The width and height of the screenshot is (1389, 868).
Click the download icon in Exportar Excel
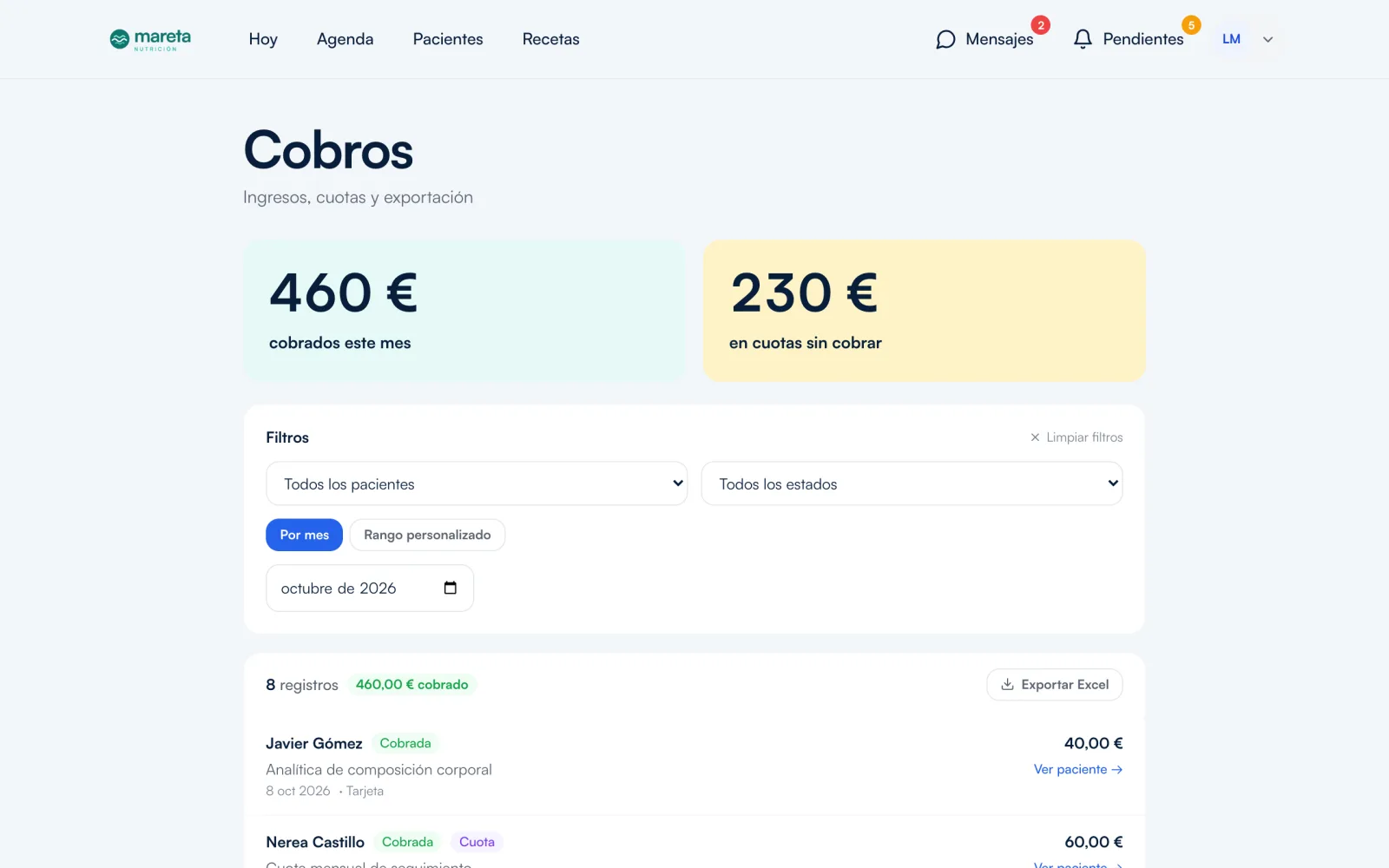(x=1007, y=685)
